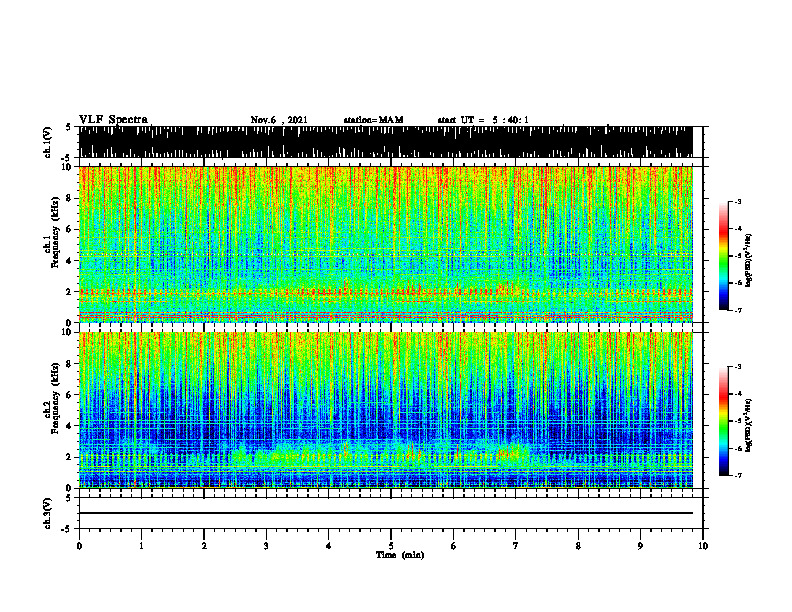Click the '2' kHz tick on ch.2 frequency axis

click(69, 457)
